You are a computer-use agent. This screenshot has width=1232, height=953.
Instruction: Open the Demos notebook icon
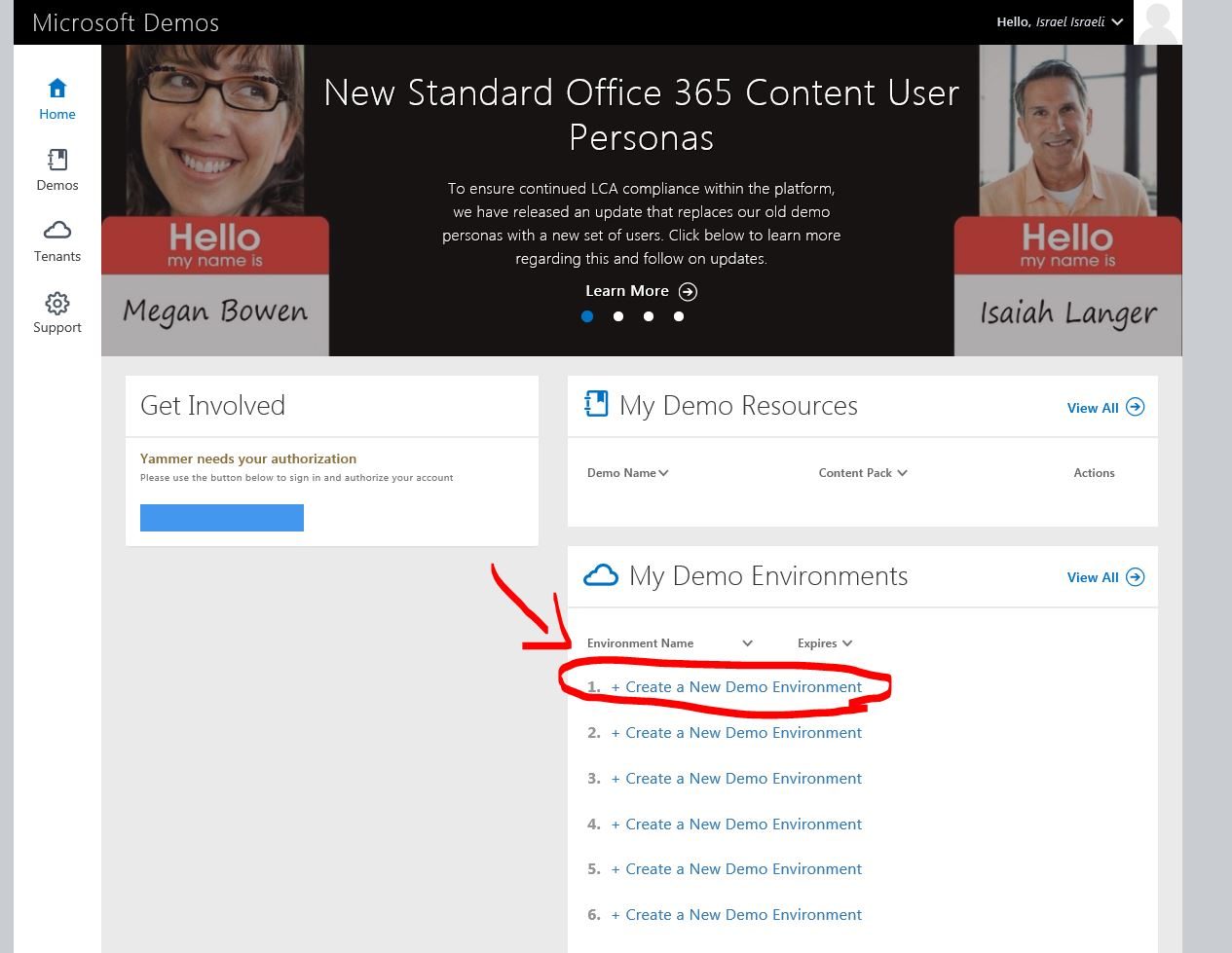(x=57, y=160)
